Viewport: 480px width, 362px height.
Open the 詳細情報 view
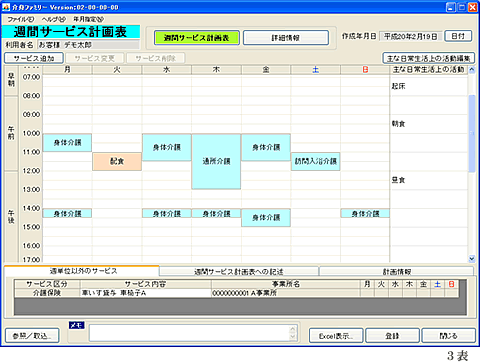pyautogui.click(x=286, y=38)
